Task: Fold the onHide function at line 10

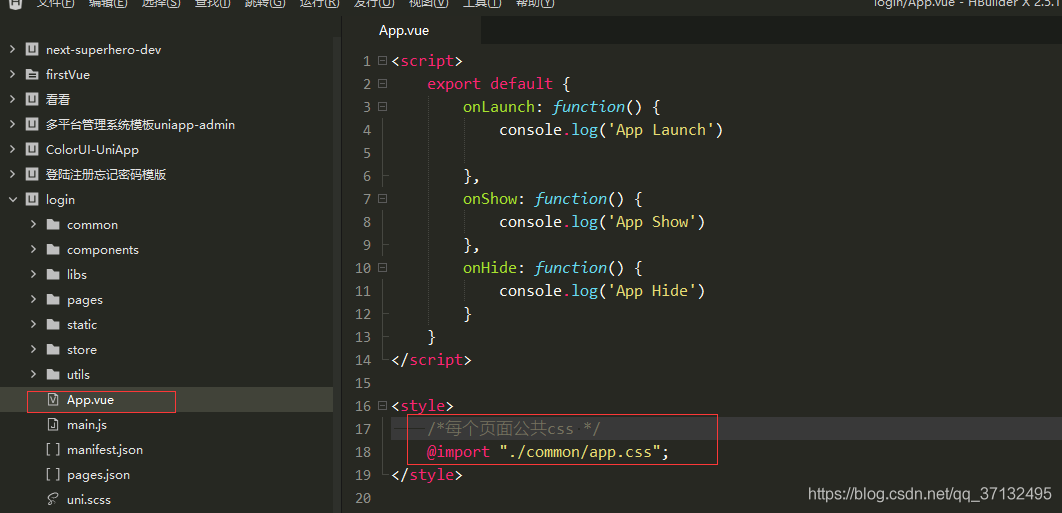Action: (x=382, y=268)
